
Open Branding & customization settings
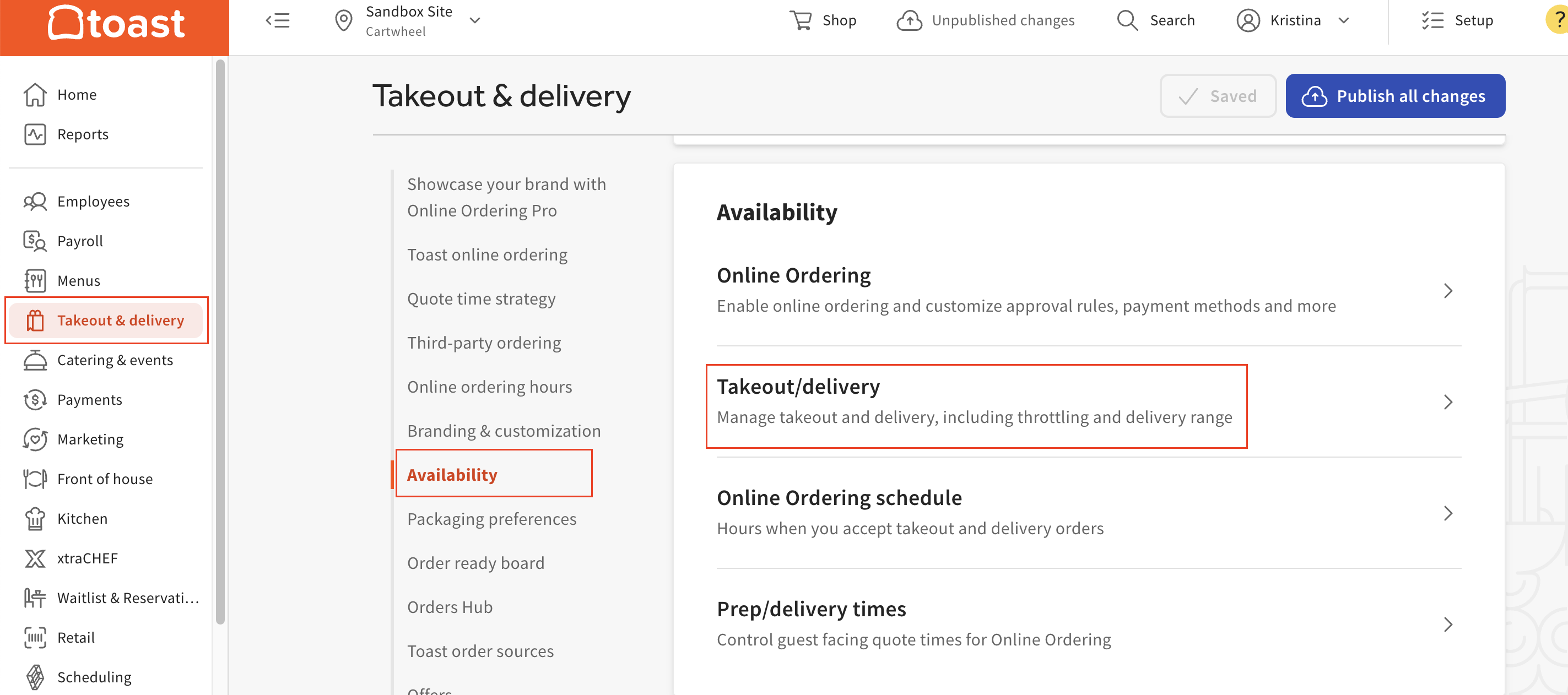coord(504,430)
